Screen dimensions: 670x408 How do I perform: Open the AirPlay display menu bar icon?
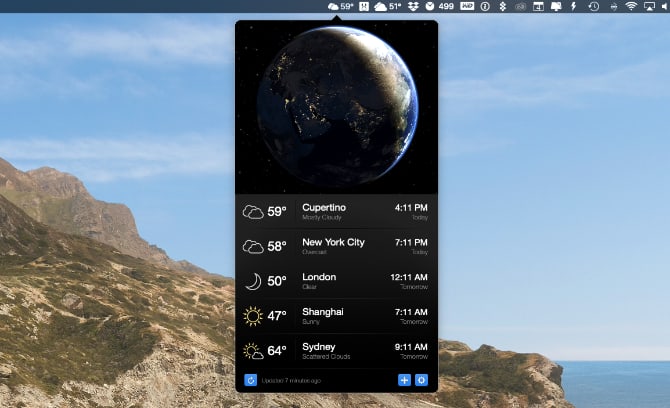click(x=649, y=6)
